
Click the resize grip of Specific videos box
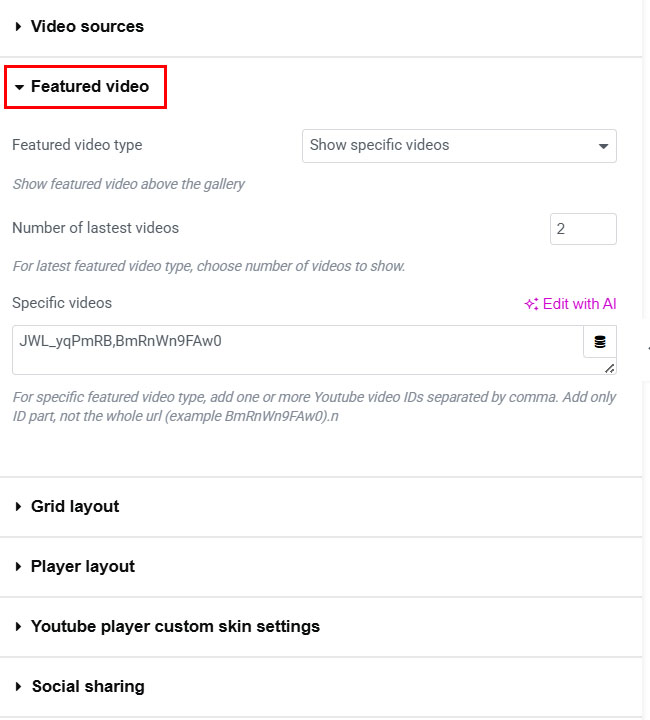click(609, 368)
